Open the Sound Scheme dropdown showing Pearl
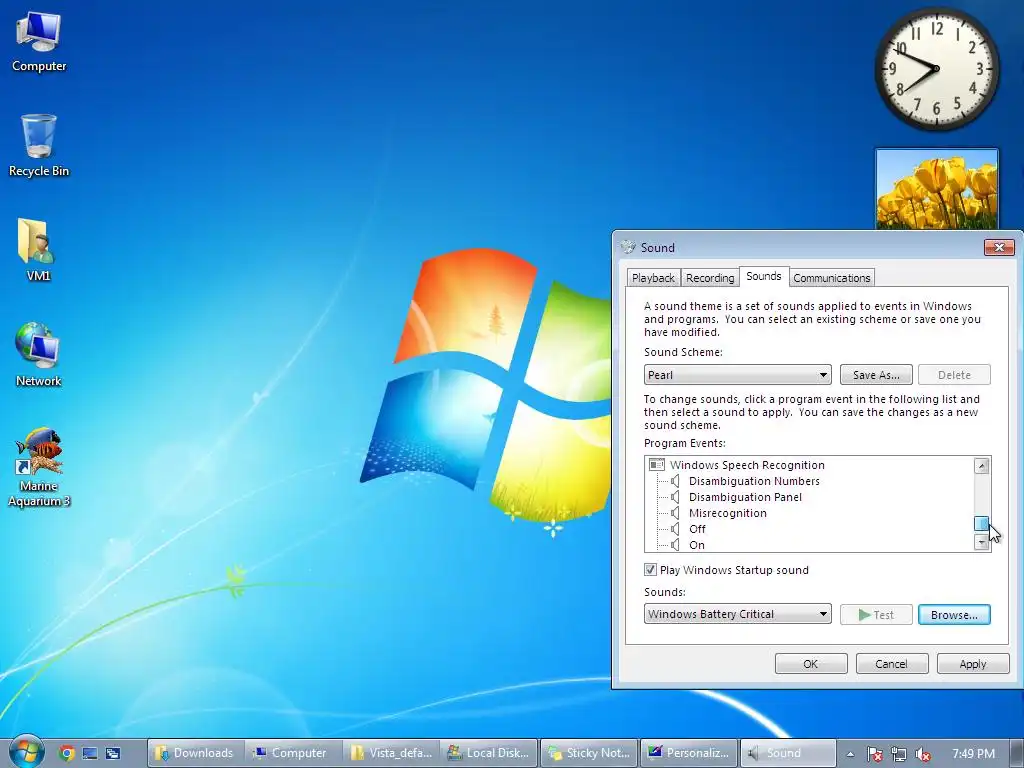 pos(737,375)
